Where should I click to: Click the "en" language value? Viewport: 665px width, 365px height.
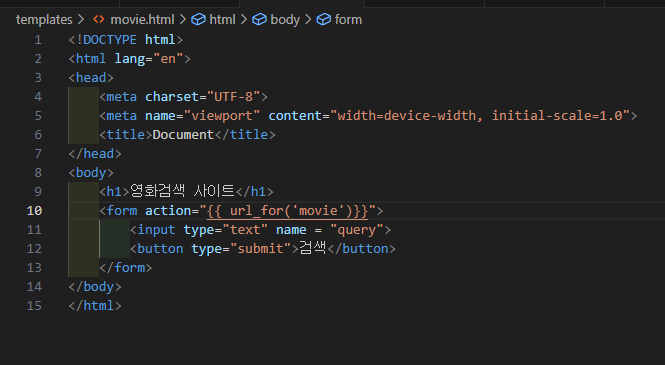coord(168,59)
